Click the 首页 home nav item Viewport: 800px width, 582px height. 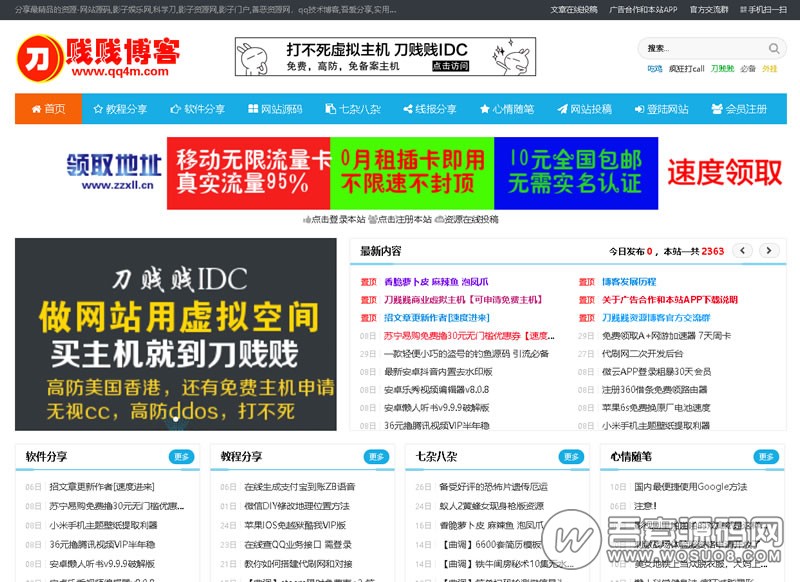click(48, 109)
